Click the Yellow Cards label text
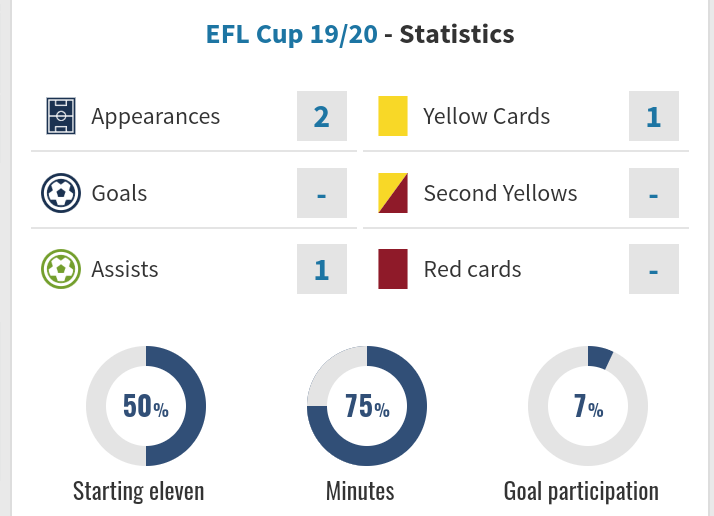714x516 pixels. (486, 116)
